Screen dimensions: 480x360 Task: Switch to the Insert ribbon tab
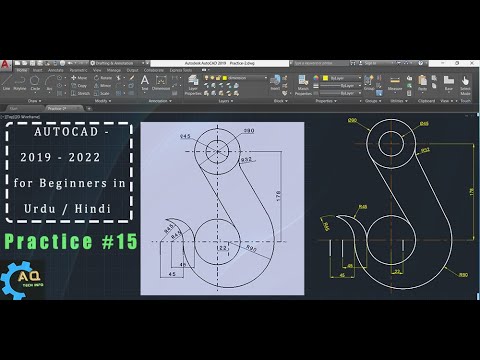[38, 70]
